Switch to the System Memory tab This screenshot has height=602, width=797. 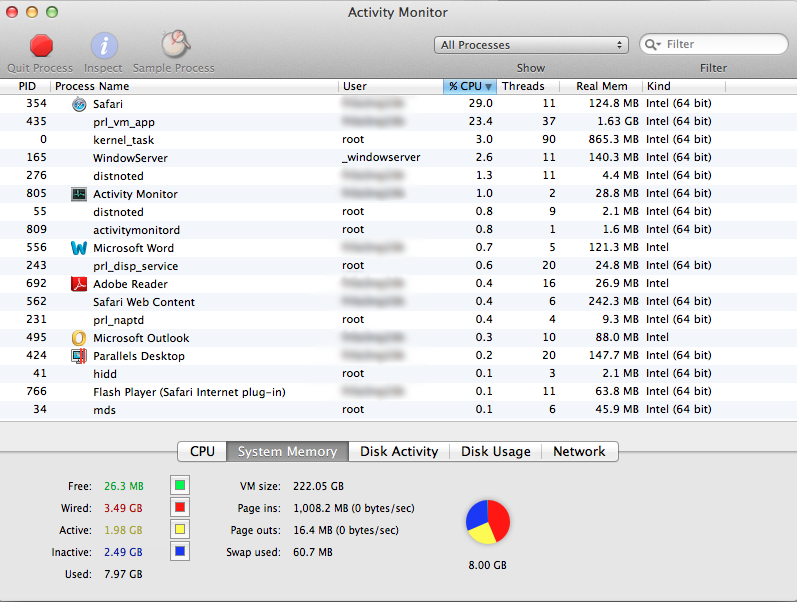pos(287,452)
